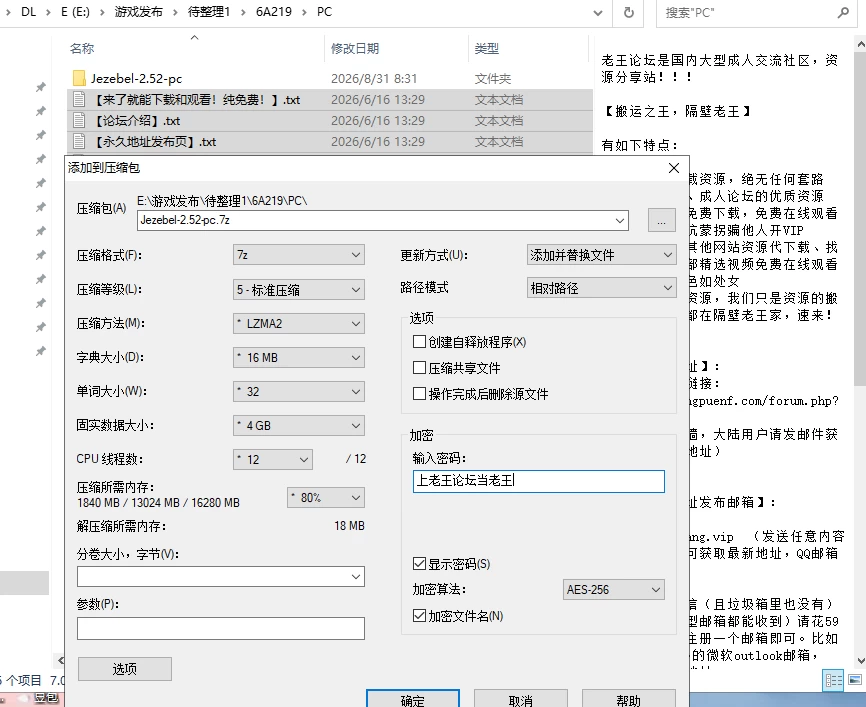866x707 pixels.
Task: Open 路径模式 相对路径 dropdown
Action: coord(601,288)
